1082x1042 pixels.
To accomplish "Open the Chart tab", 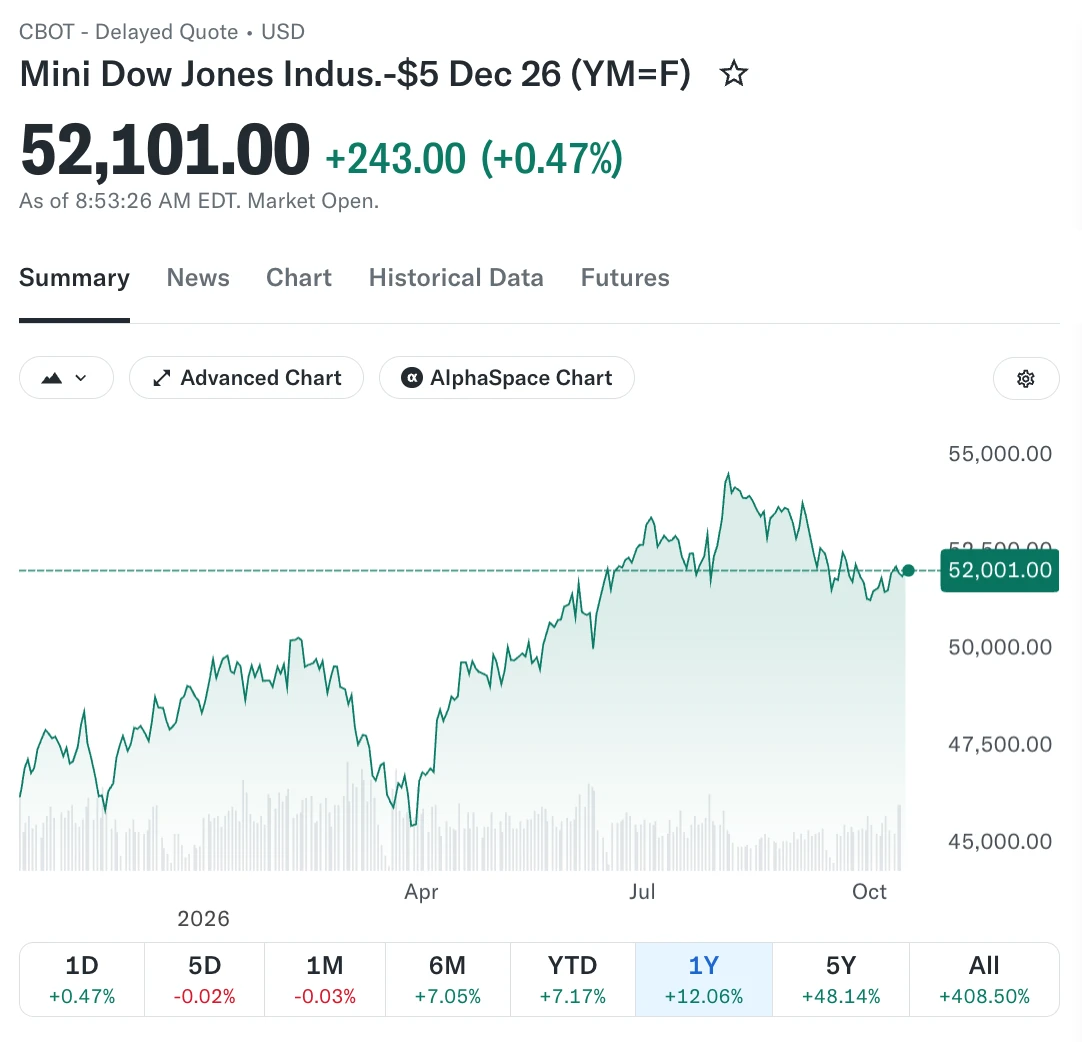I will [x=299, y=277].
